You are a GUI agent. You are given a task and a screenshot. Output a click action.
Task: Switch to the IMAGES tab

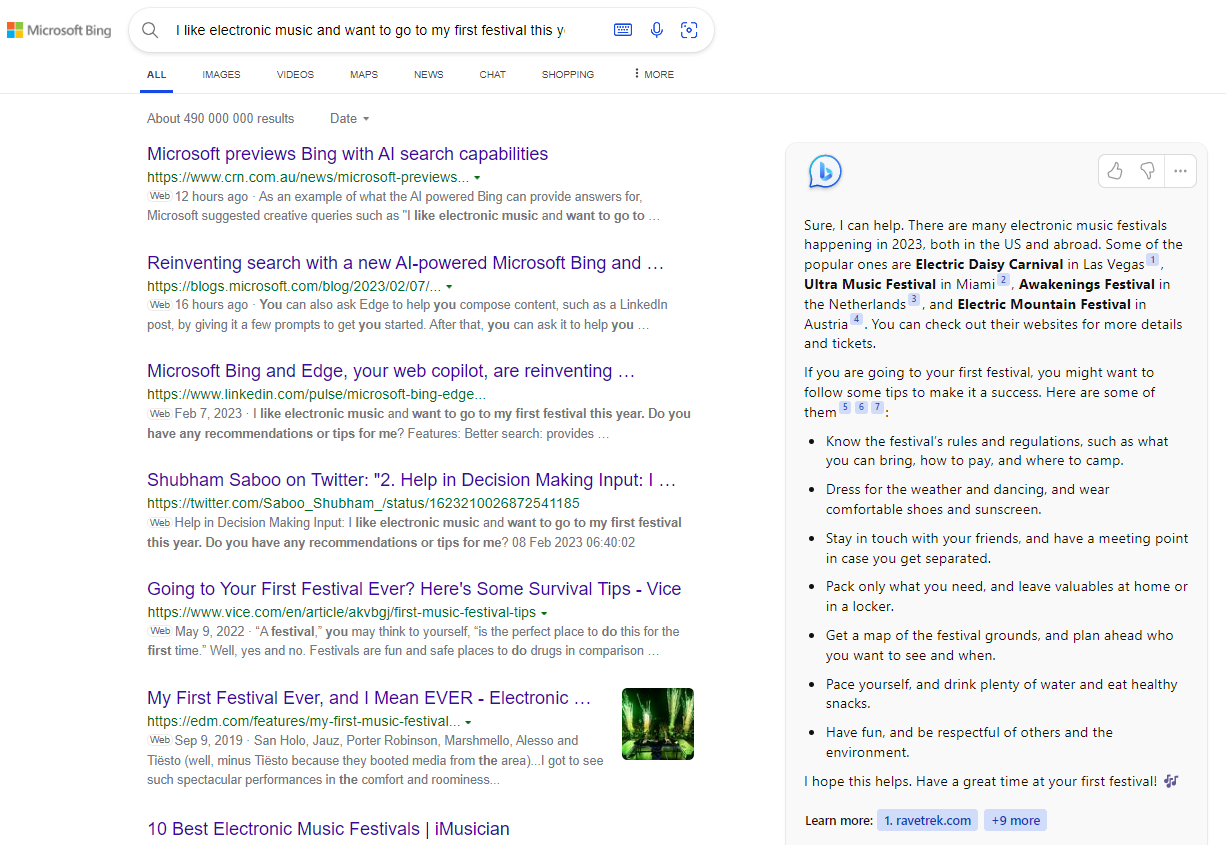pos(221,74)
